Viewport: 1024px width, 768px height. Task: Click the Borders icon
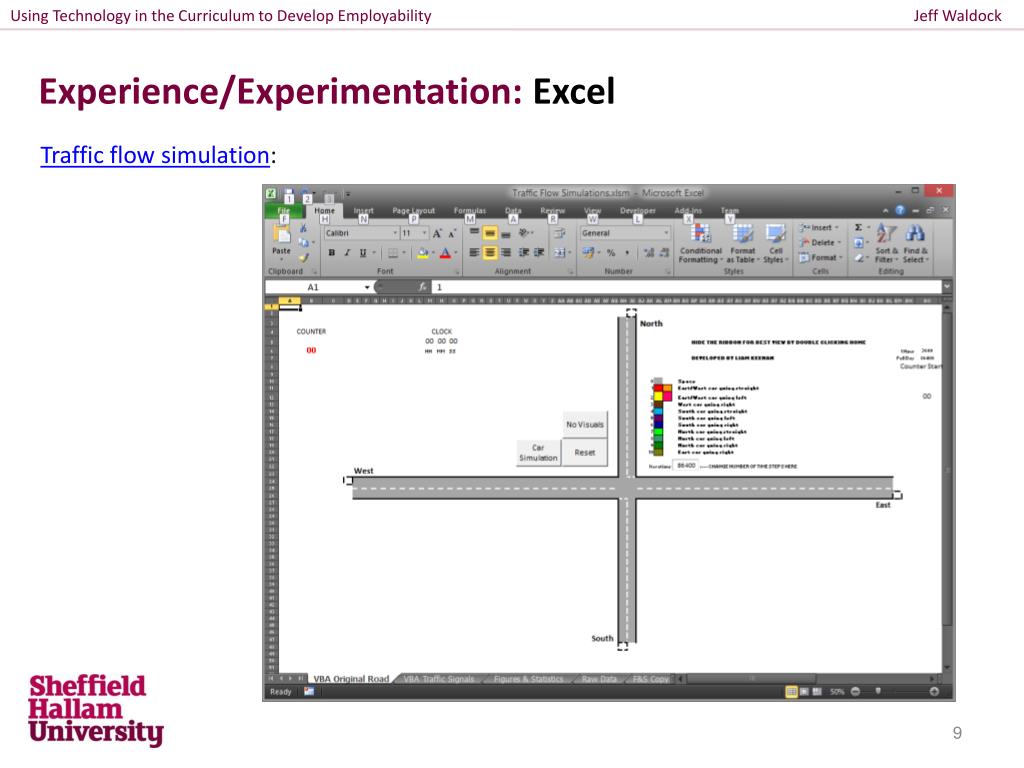click(x=393, y=253)
